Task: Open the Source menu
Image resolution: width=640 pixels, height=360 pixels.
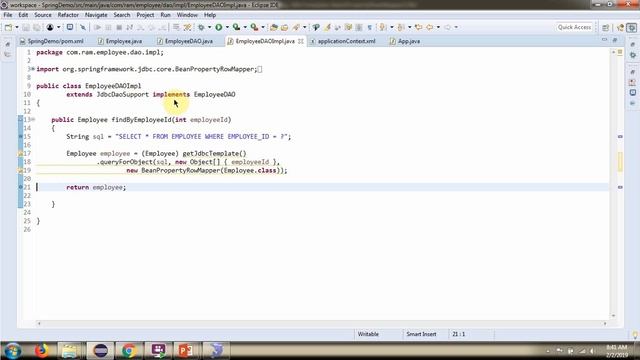Action: [x=43, y=15]
